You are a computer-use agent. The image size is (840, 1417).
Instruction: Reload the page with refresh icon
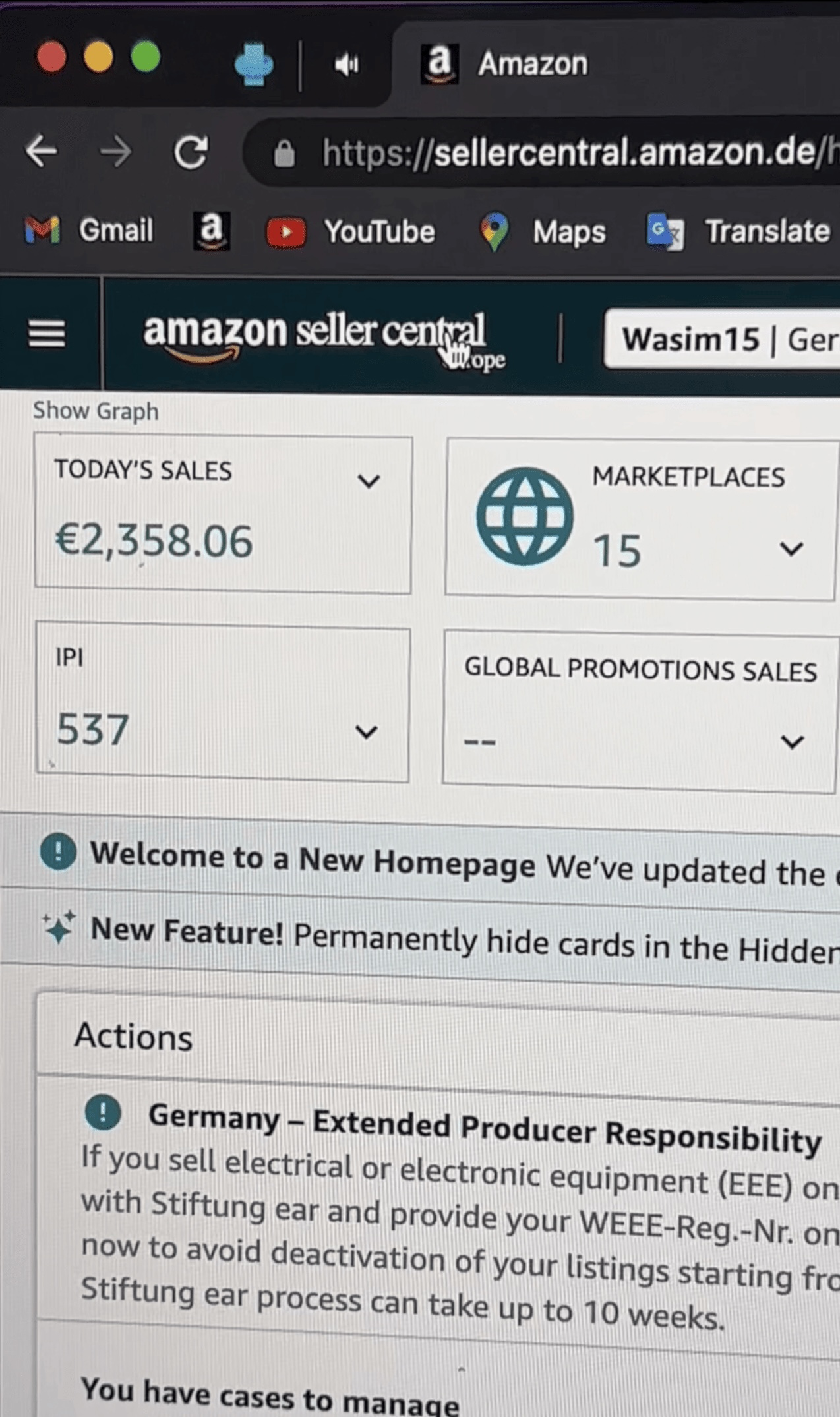point(191,152)
